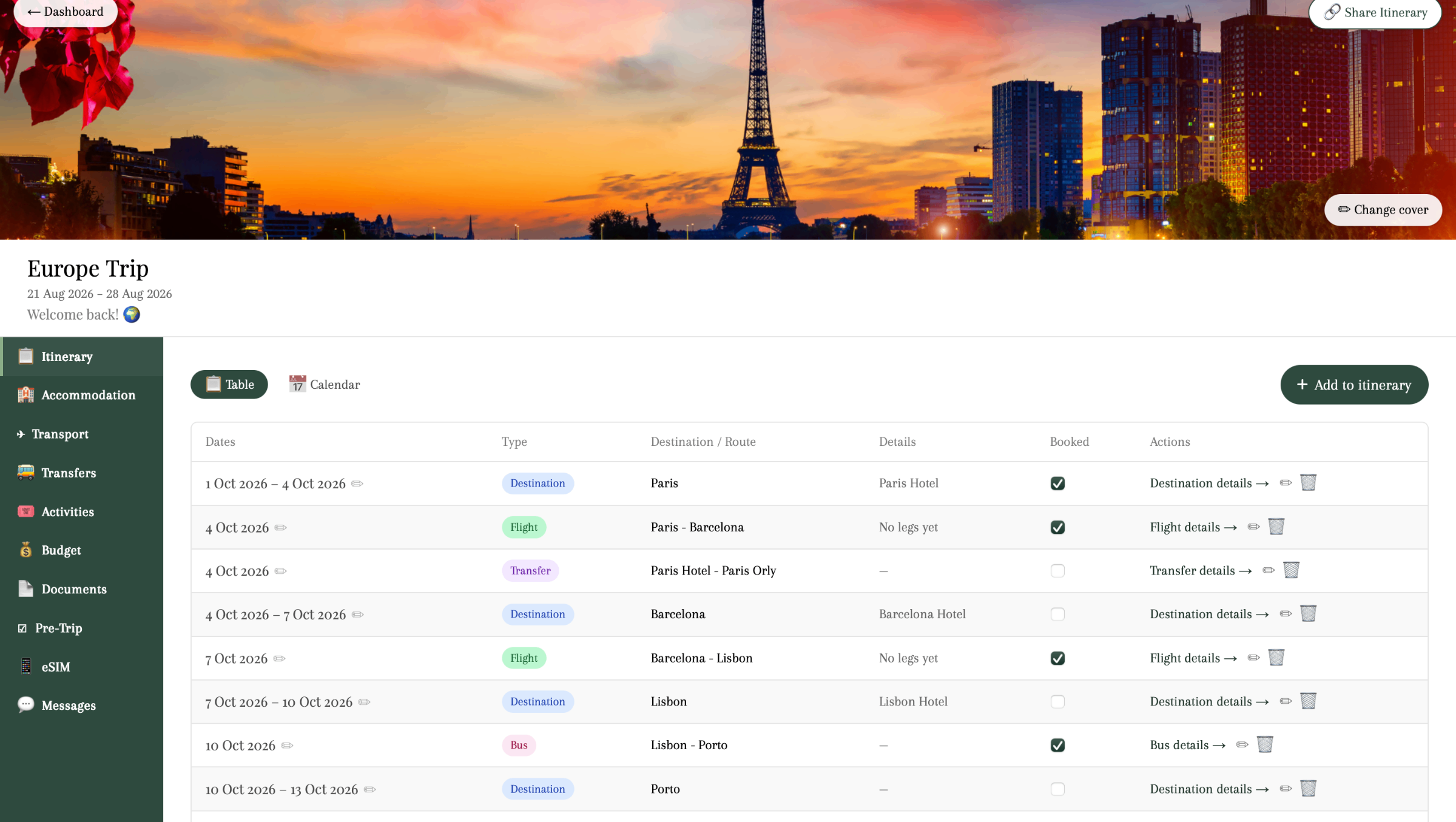Check Booked for Paris Hotel - Paris Orly transfer
This screenshot has width=1456, height=822.
(x=1057, y=571)
